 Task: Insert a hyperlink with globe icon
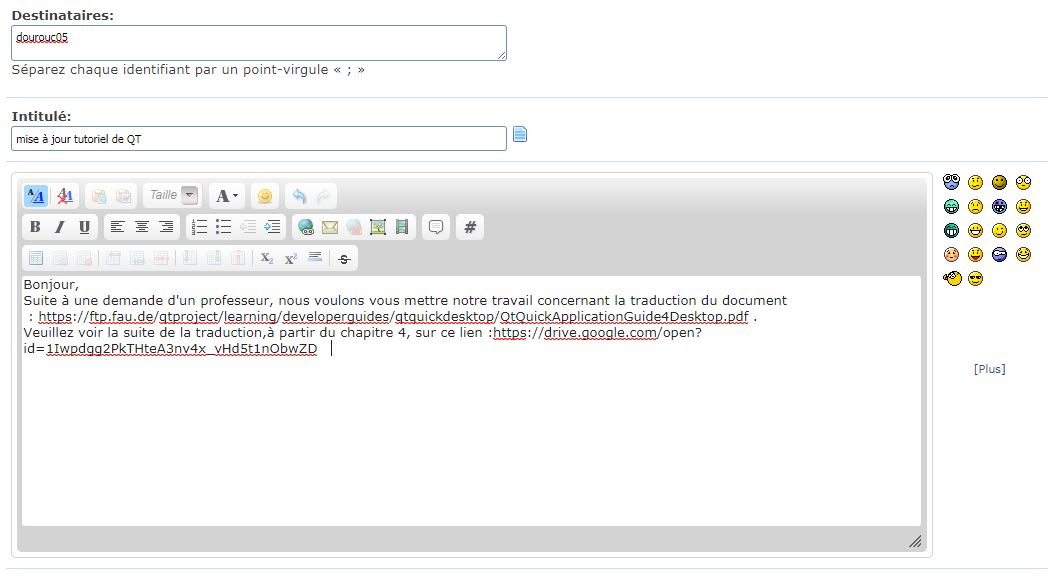coord(306,227)
